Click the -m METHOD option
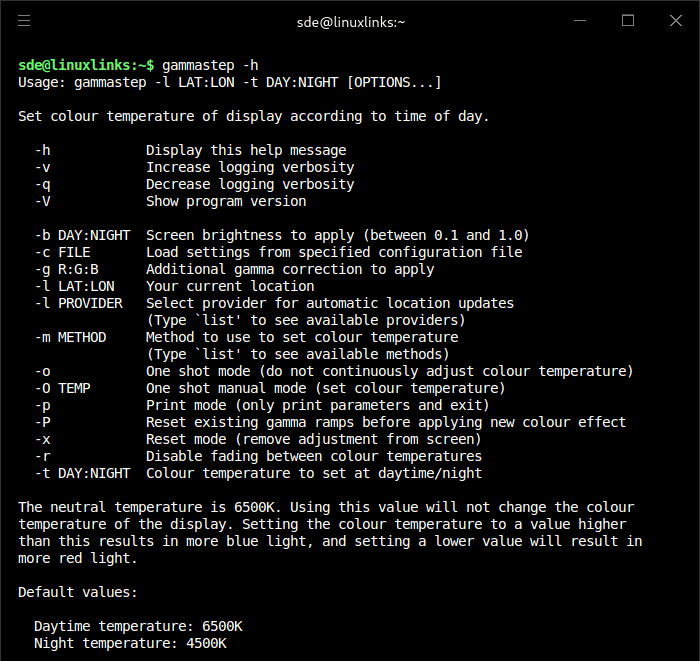 pos(71,337)
